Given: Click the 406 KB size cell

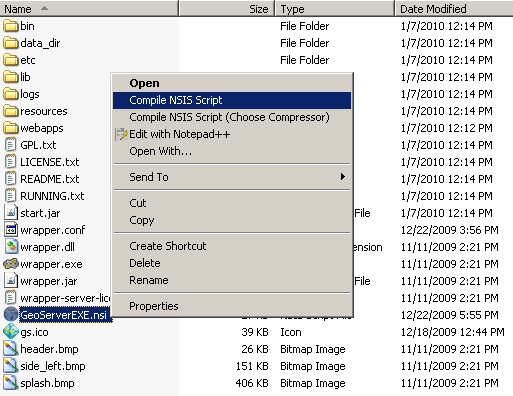Looking at the screenshot, I should click(252, 383).
